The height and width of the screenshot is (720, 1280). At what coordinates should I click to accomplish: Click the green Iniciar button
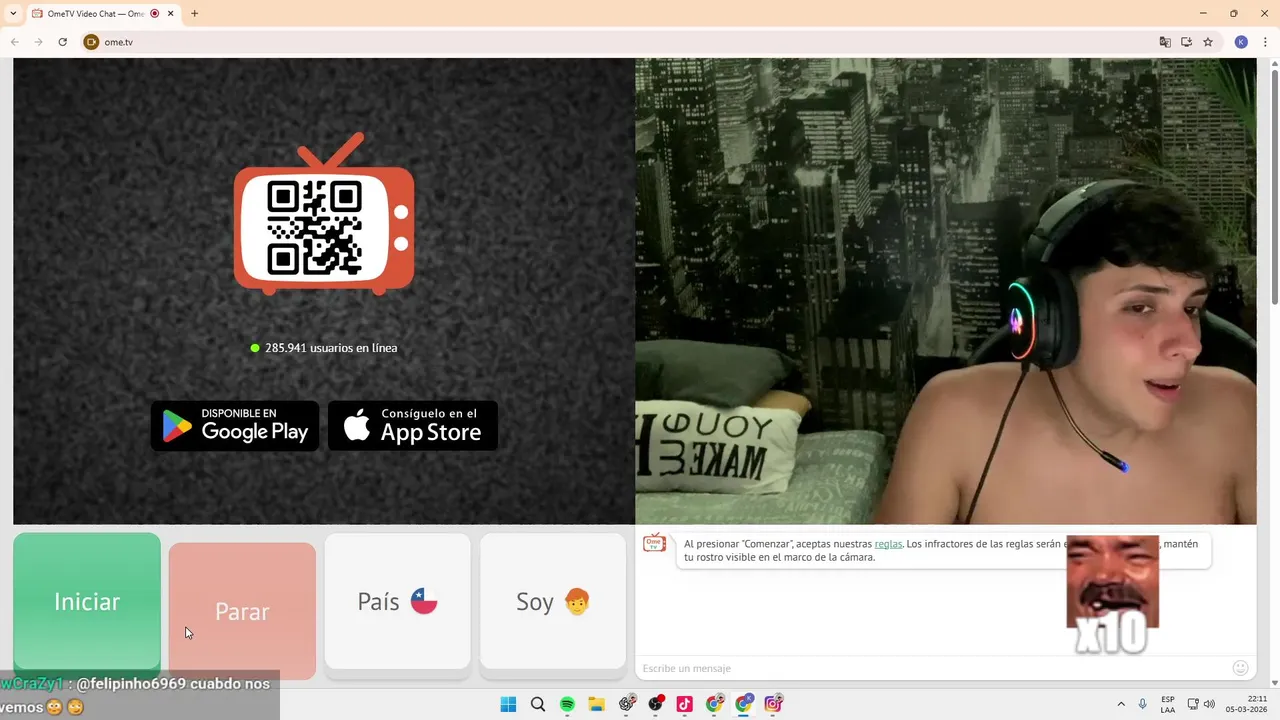click(x=87, y=601)
